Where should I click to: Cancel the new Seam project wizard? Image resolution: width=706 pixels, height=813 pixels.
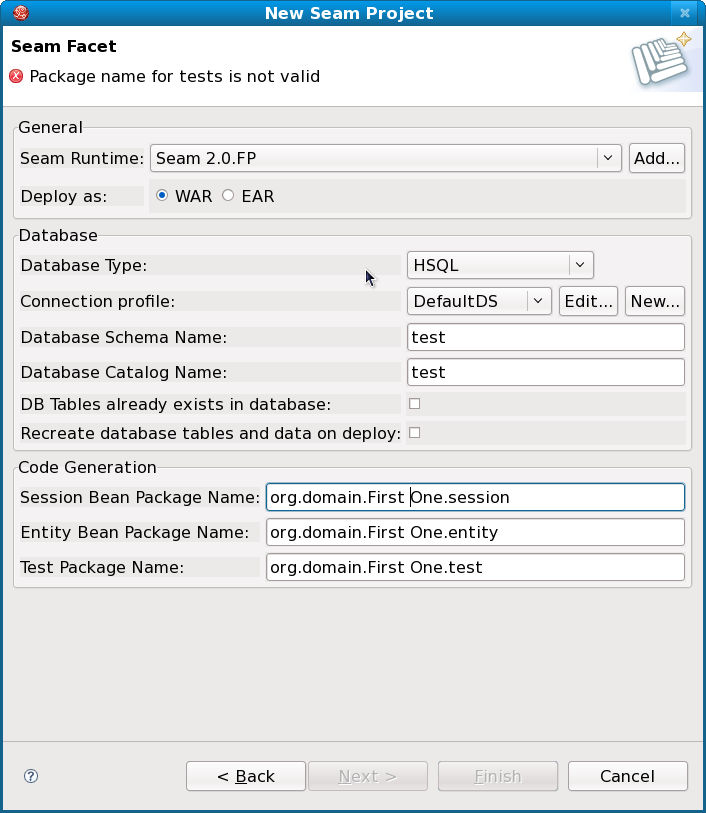pos(627,776)
